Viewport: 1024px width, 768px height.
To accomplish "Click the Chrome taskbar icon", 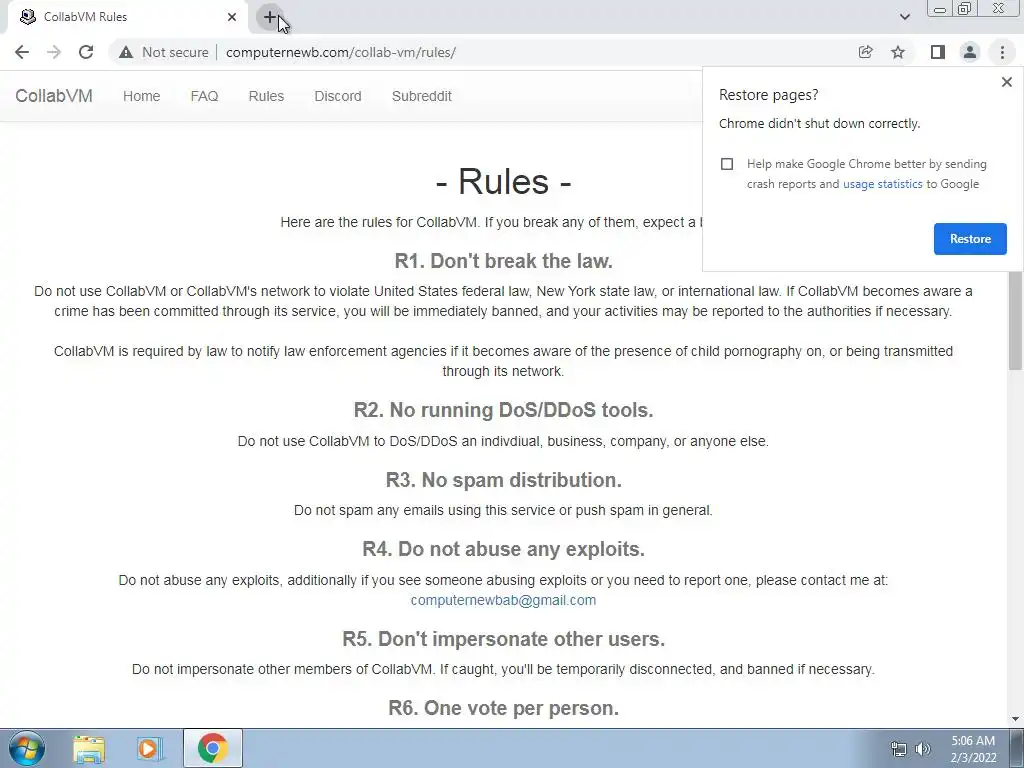I will (x=212, y=748).
